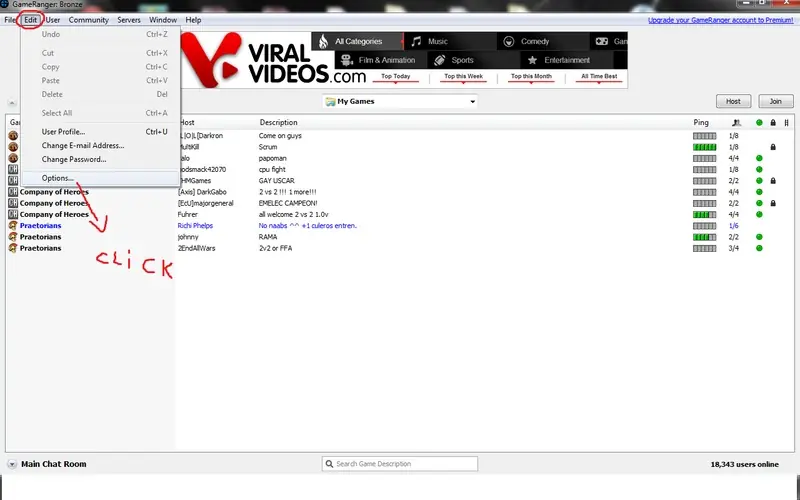
Task: Collapse the banner using the small up-arrow
Action: click(12, 103)
